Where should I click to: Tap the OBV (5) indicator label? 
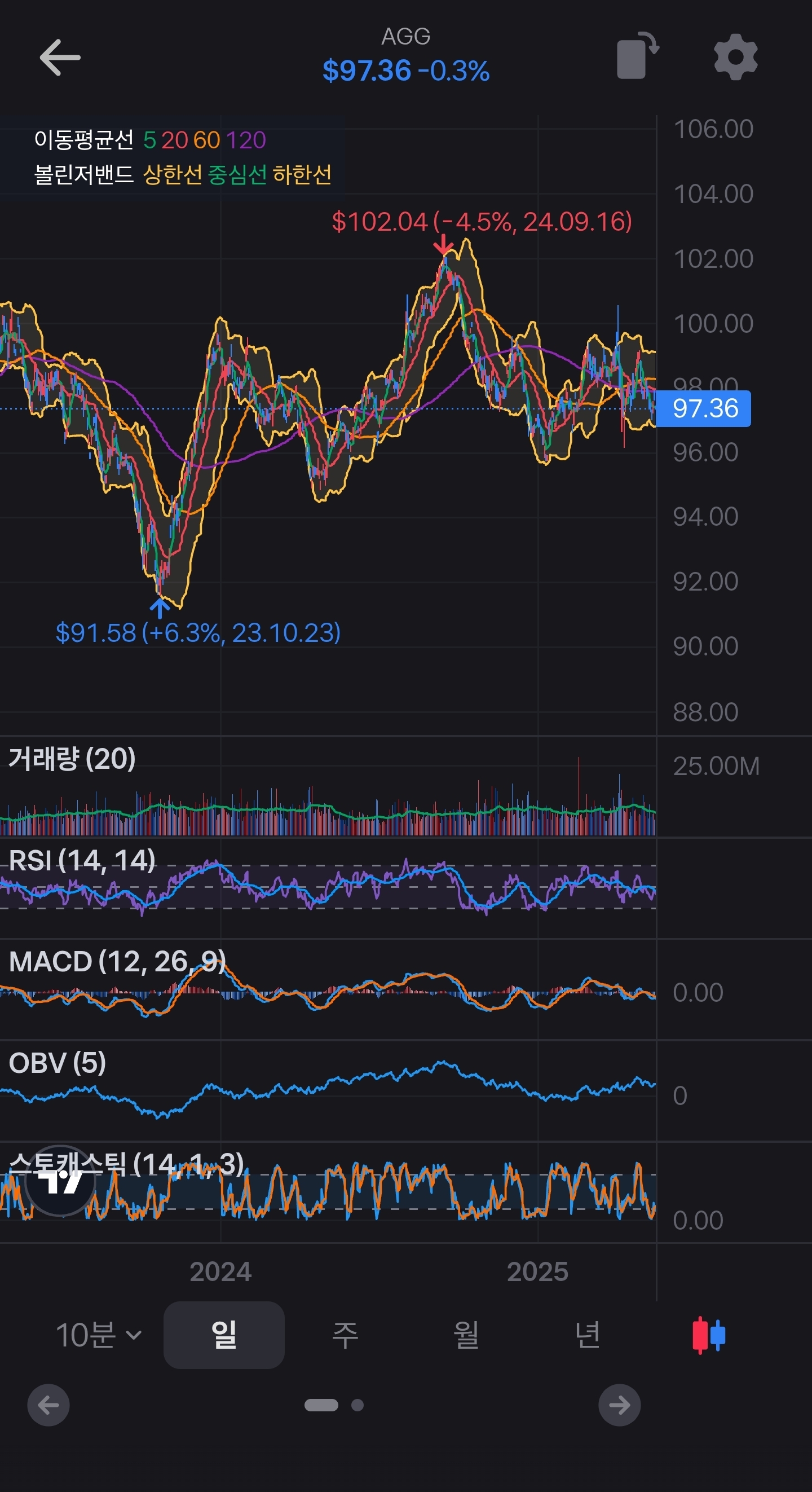tap(58, 1063)
